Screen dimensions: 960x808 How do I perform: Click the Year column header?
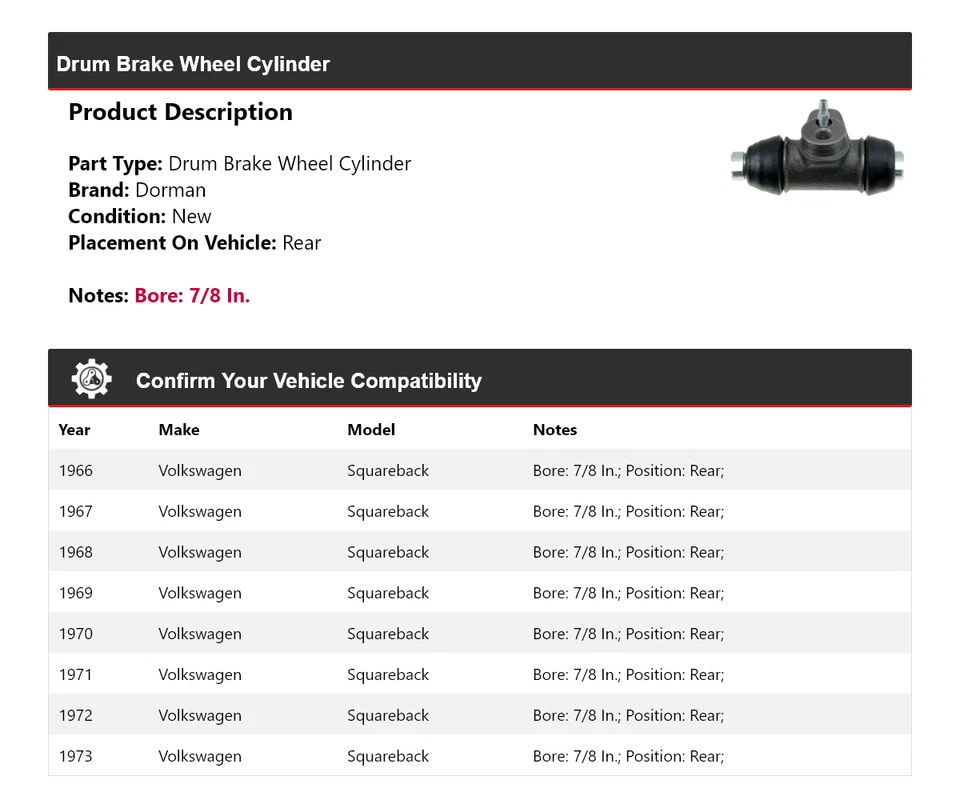74,430
